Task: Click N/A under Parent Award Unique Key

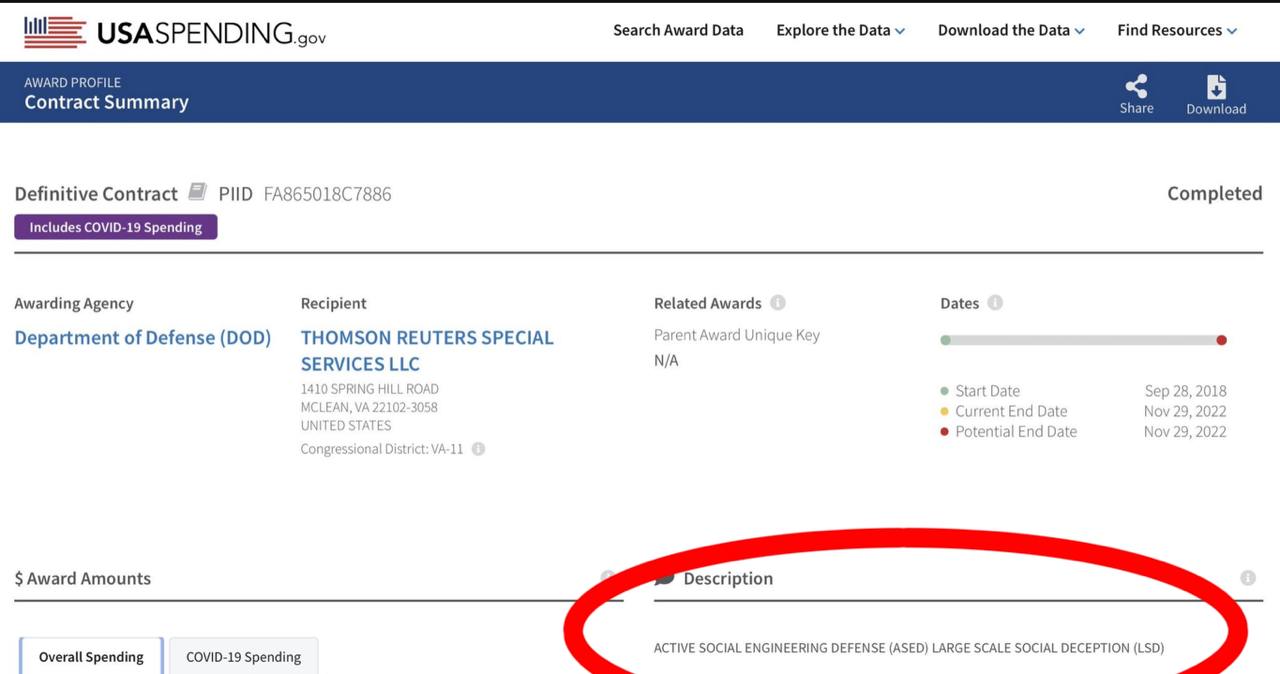Action: (666, 360)
